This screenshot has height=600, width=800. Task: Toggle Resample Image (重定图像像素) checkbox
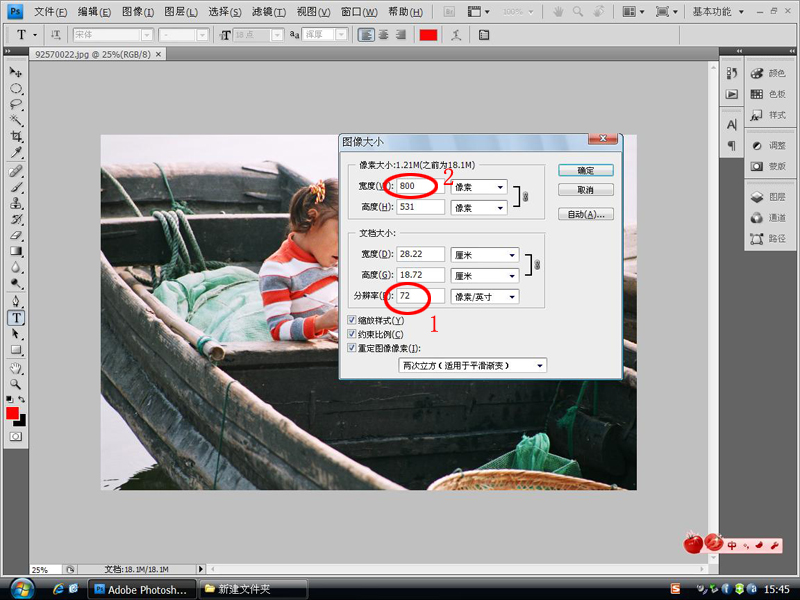350,348
